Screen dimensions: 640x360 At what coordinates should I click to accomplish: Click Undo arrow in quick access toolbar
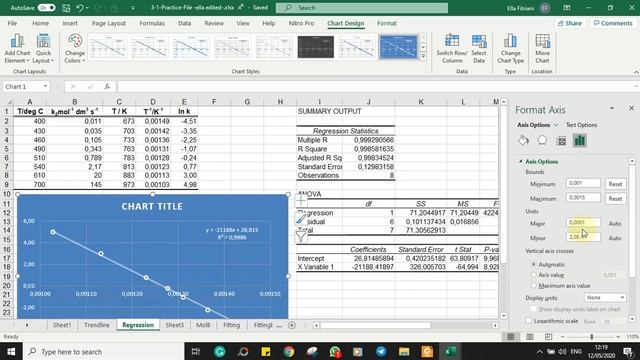(x=80, y=8)
